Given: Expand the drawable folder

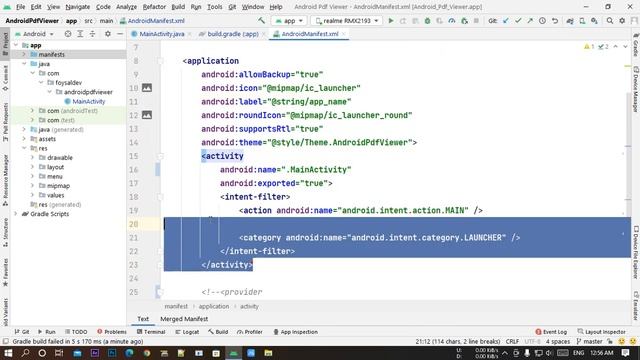Looking at the screenshot, I should pyautogui.click(x=32, y=158).
